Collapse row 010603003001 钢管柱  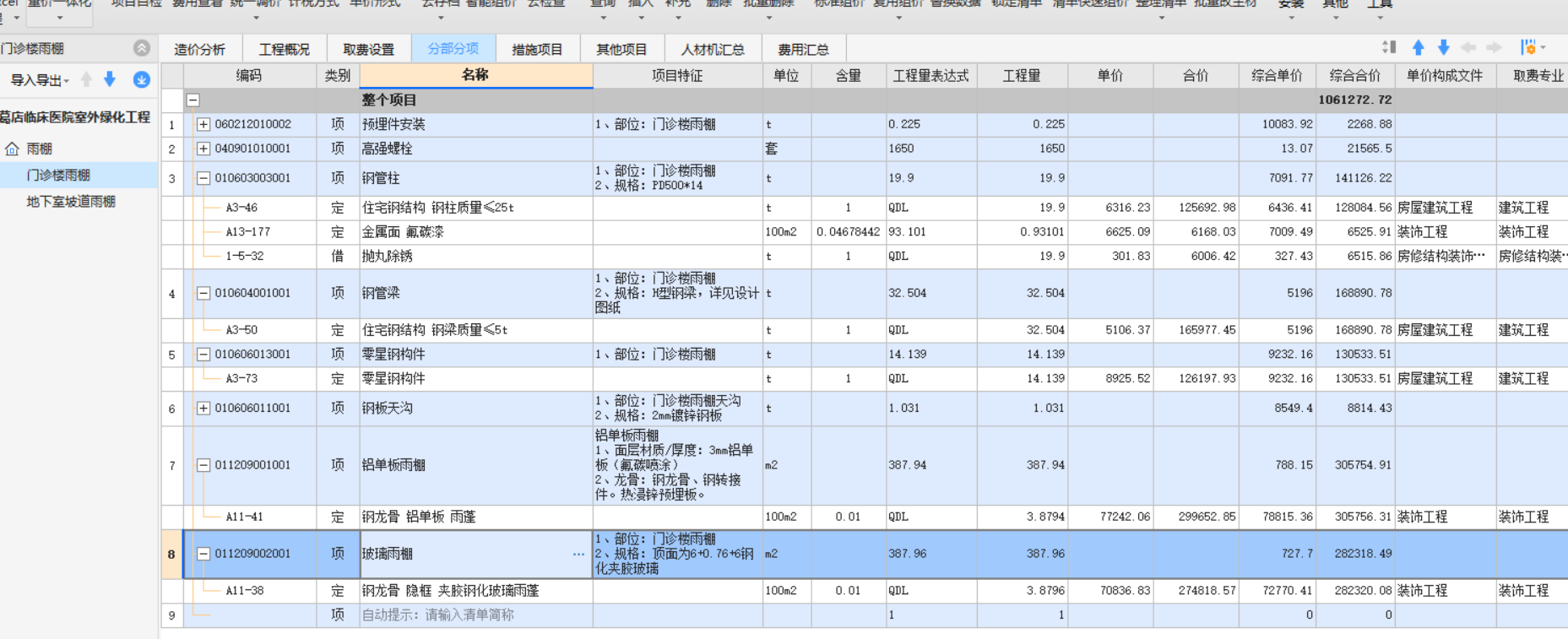tap(203, 178)
